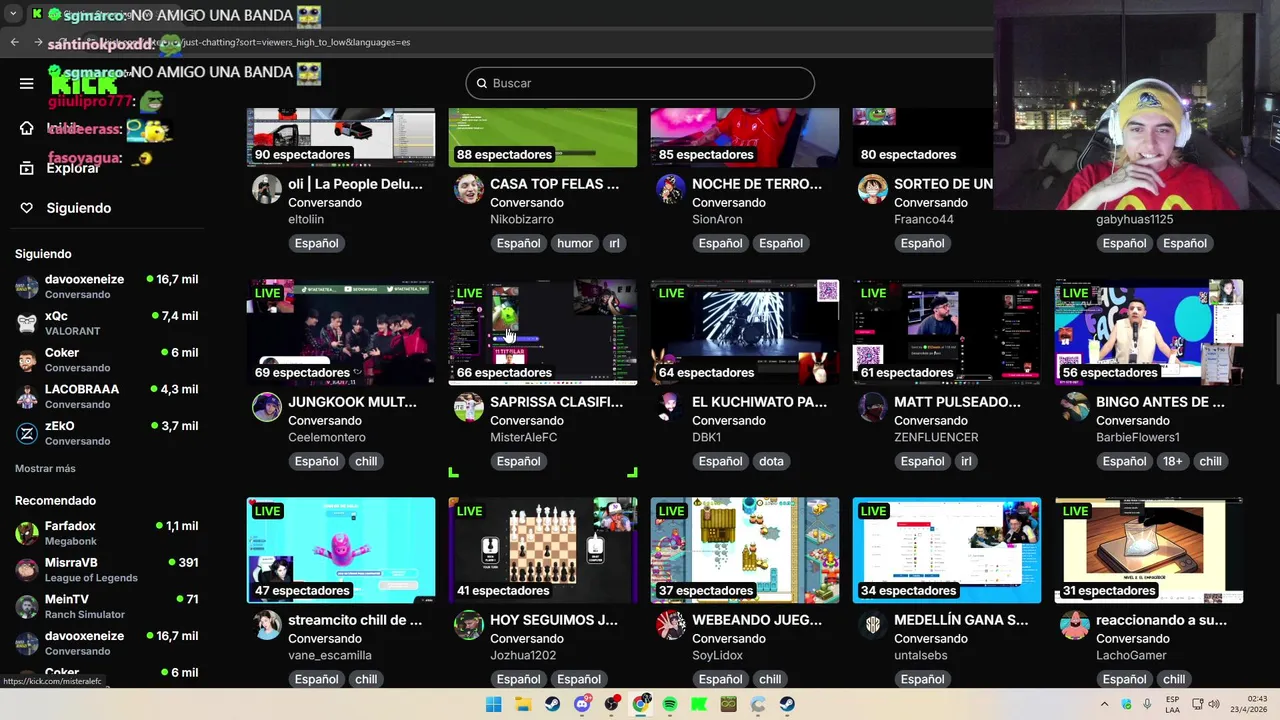The height and width of the screenshot is (720, 1280).
Task: Open Nikobizarro channel avatar
Action: pos(469,189)
